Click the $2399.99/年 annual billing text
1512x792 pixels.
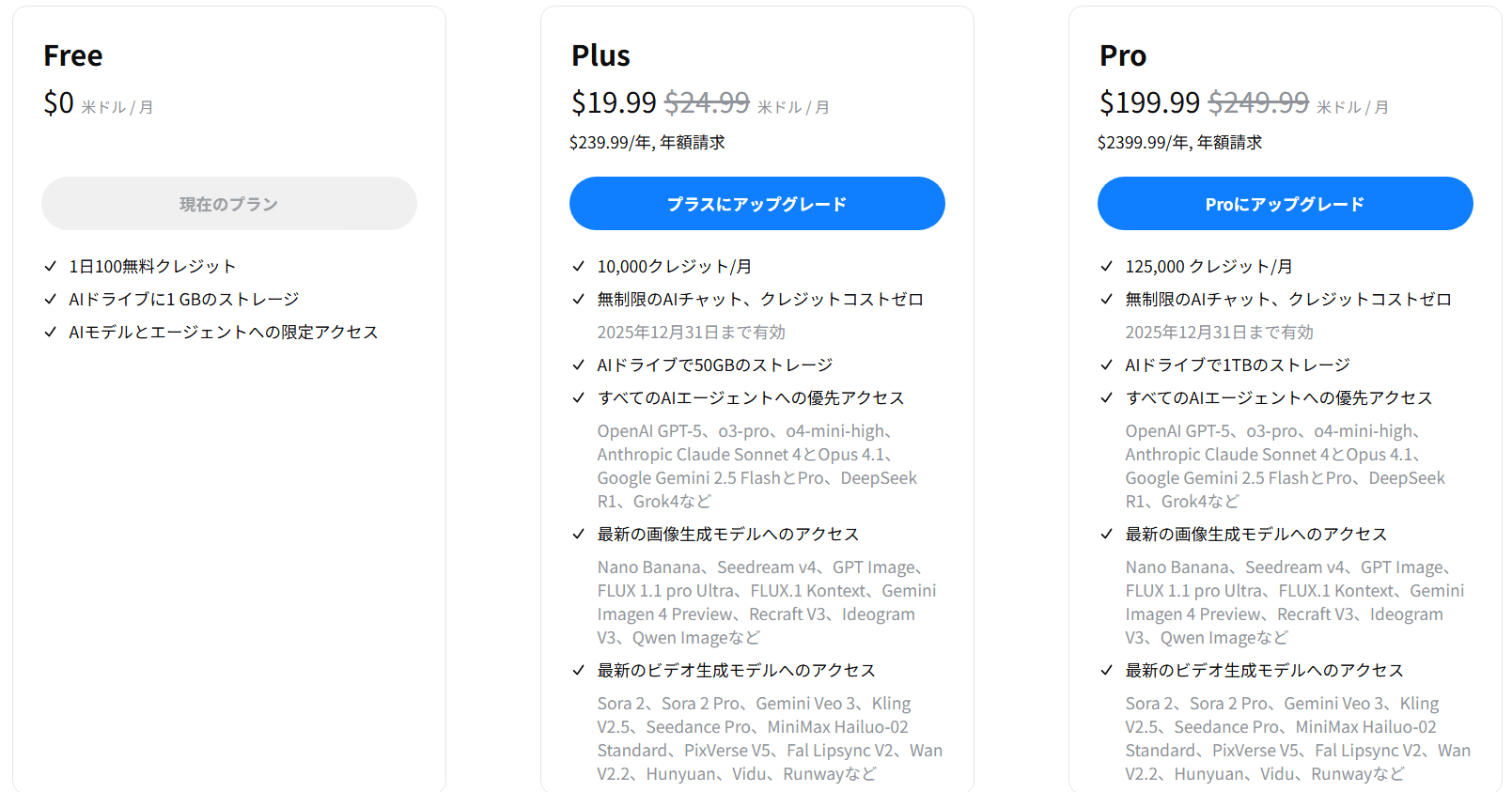pyautogui.click(x=1179, y=143)
